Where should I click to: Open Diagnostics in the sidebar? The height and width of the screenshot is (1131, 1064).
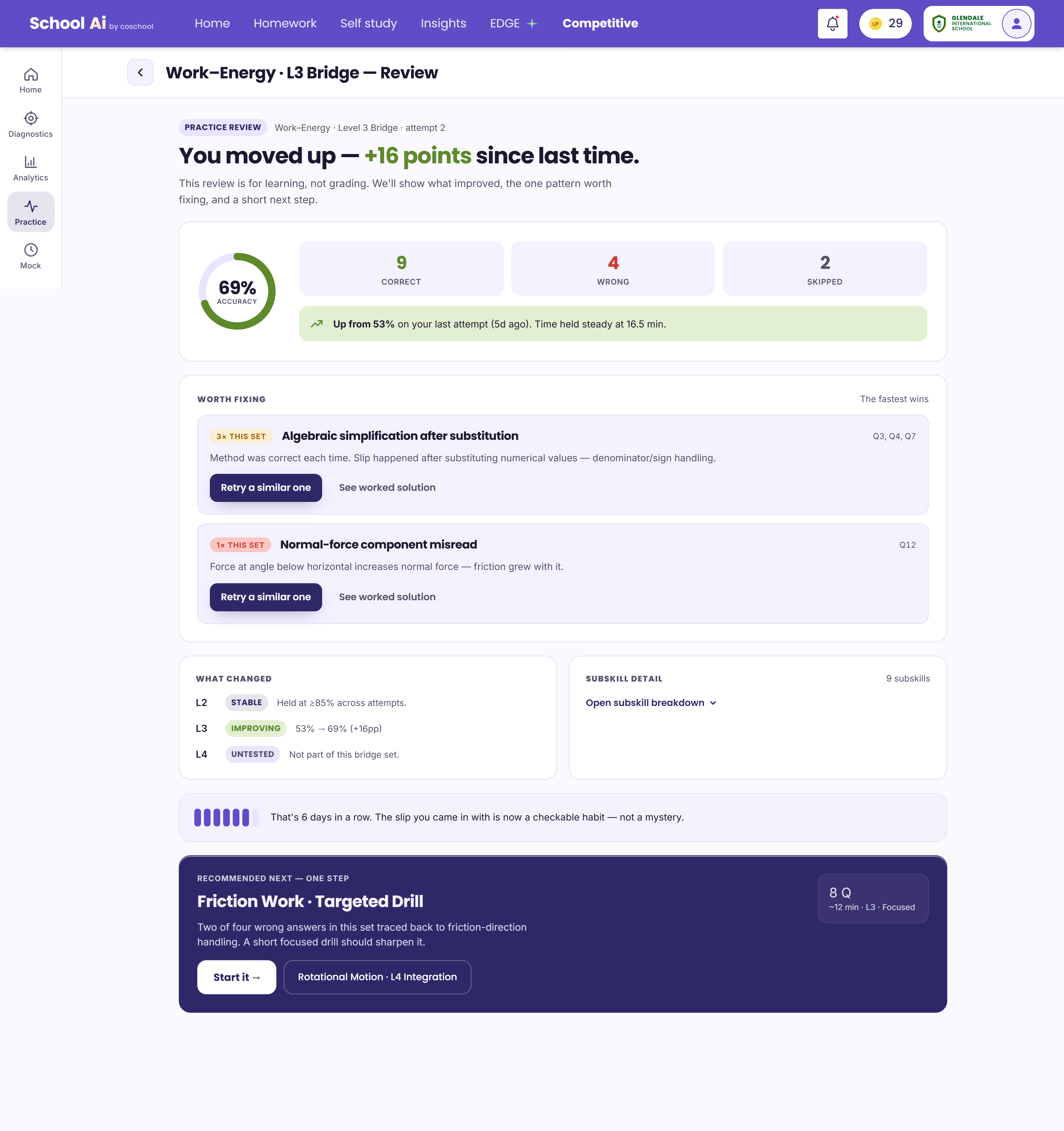click(31, 125)
